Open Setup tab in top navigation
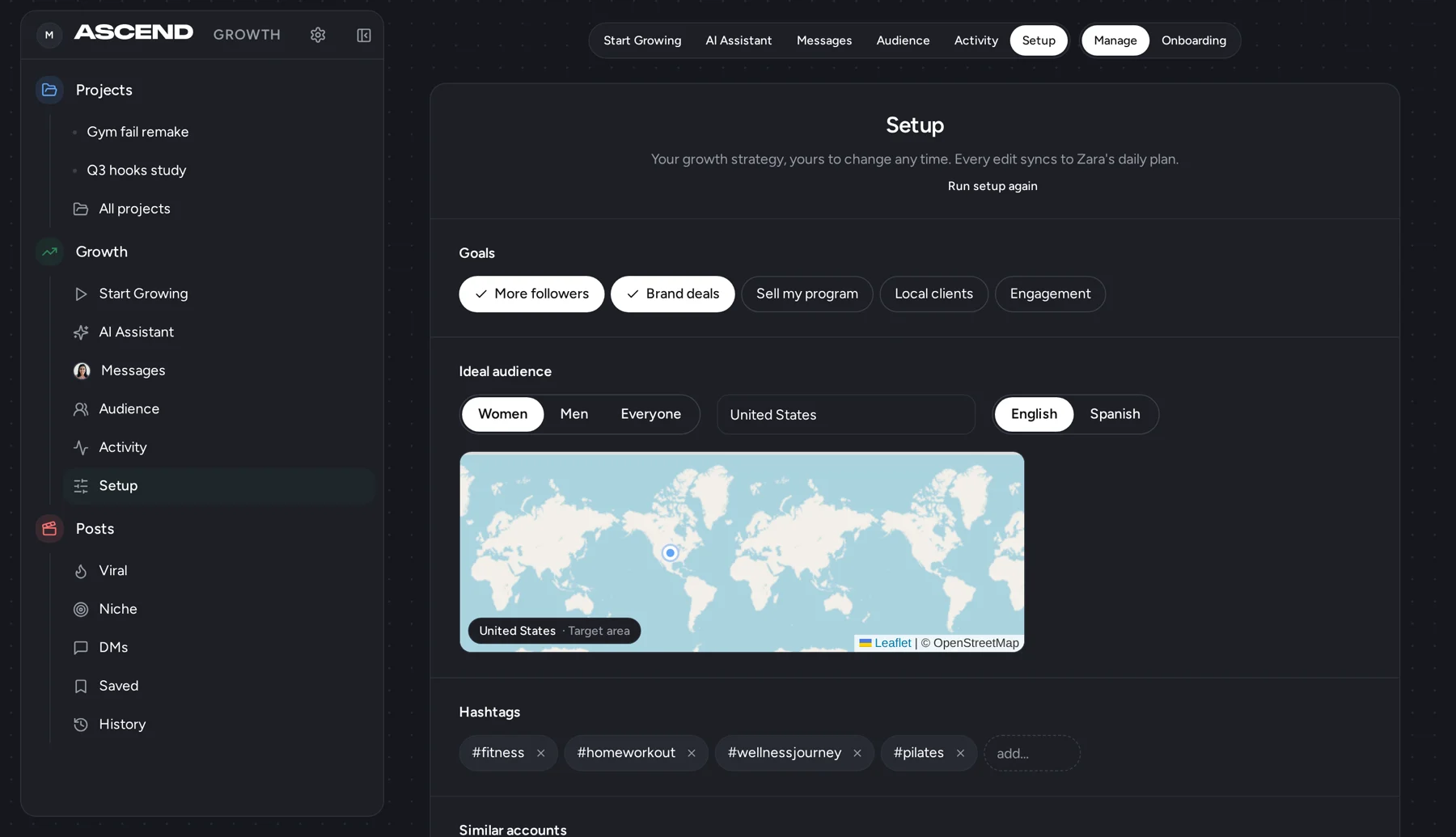Viewport: 1456px width, 837px height. (x=1039, y=40)
